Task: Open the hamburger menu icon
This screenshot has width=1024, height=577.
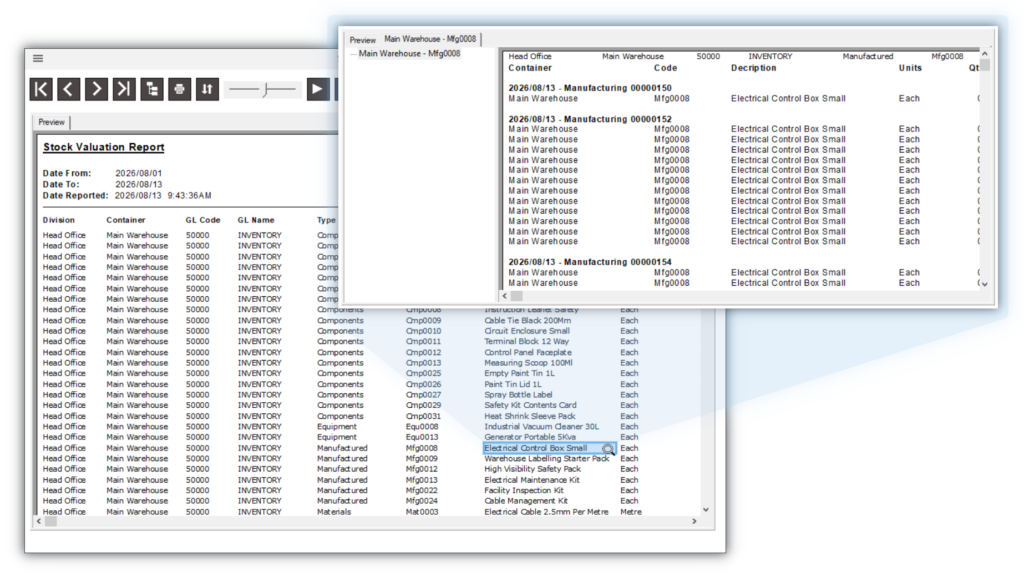Action: [38, 58]
